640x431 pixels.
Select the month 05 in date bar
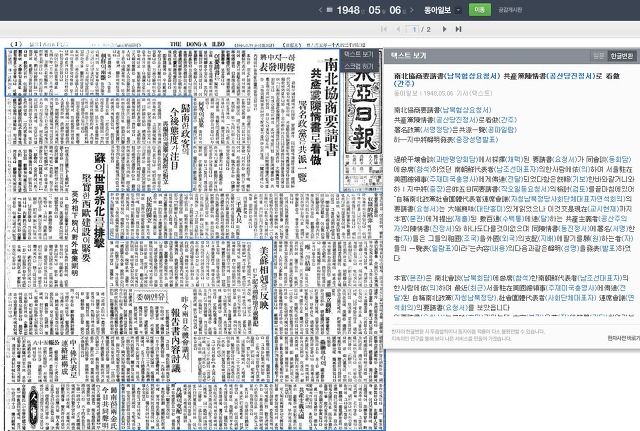(374, 10)
